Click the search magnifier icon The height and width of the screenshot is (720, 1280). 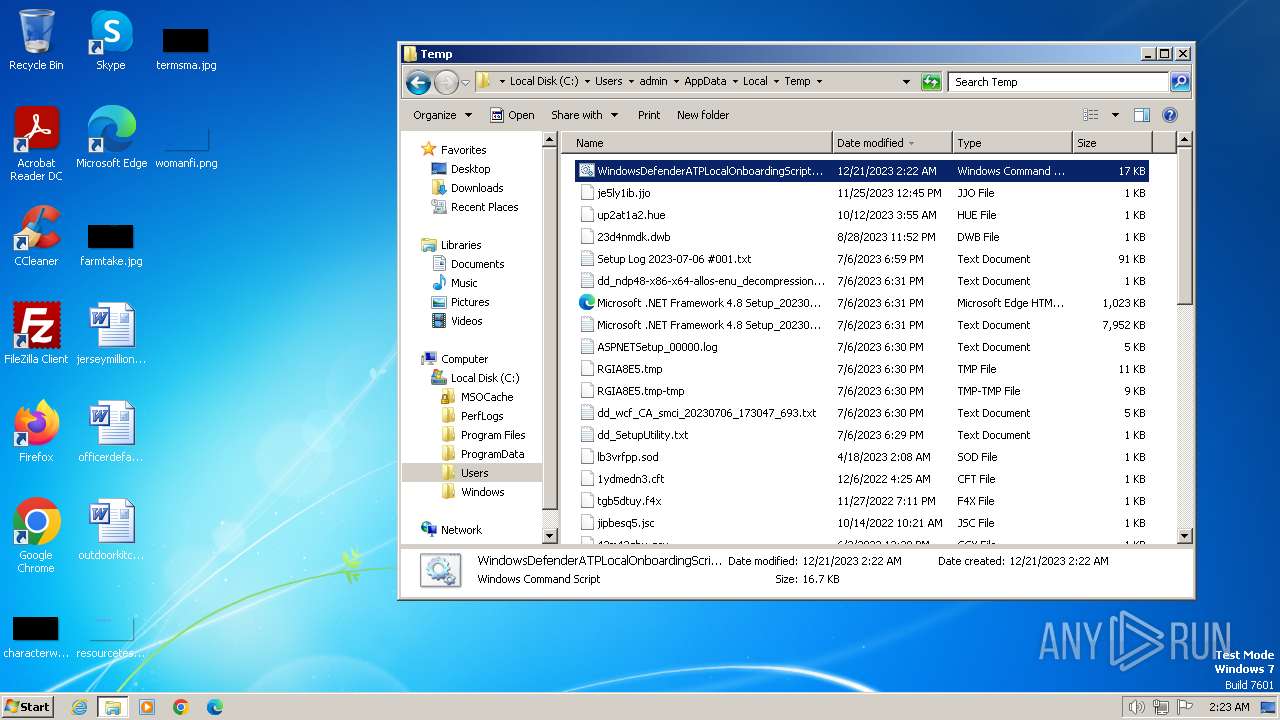click(1180, 82)
